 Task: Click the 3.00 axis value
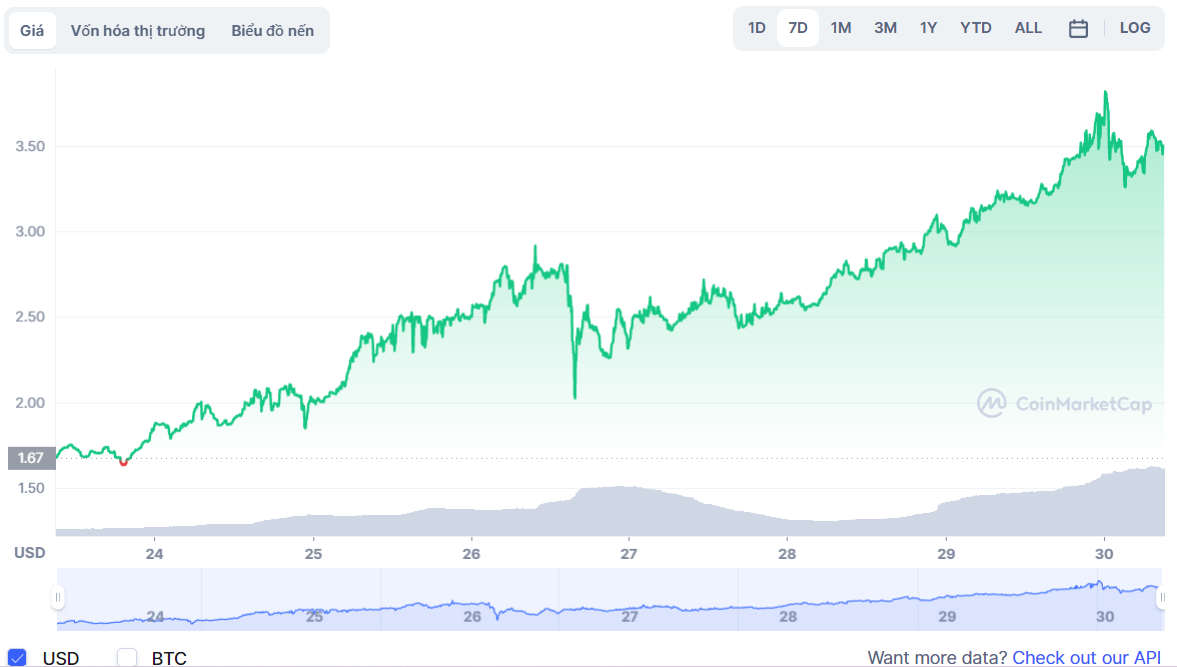click(x=30, y=232)
